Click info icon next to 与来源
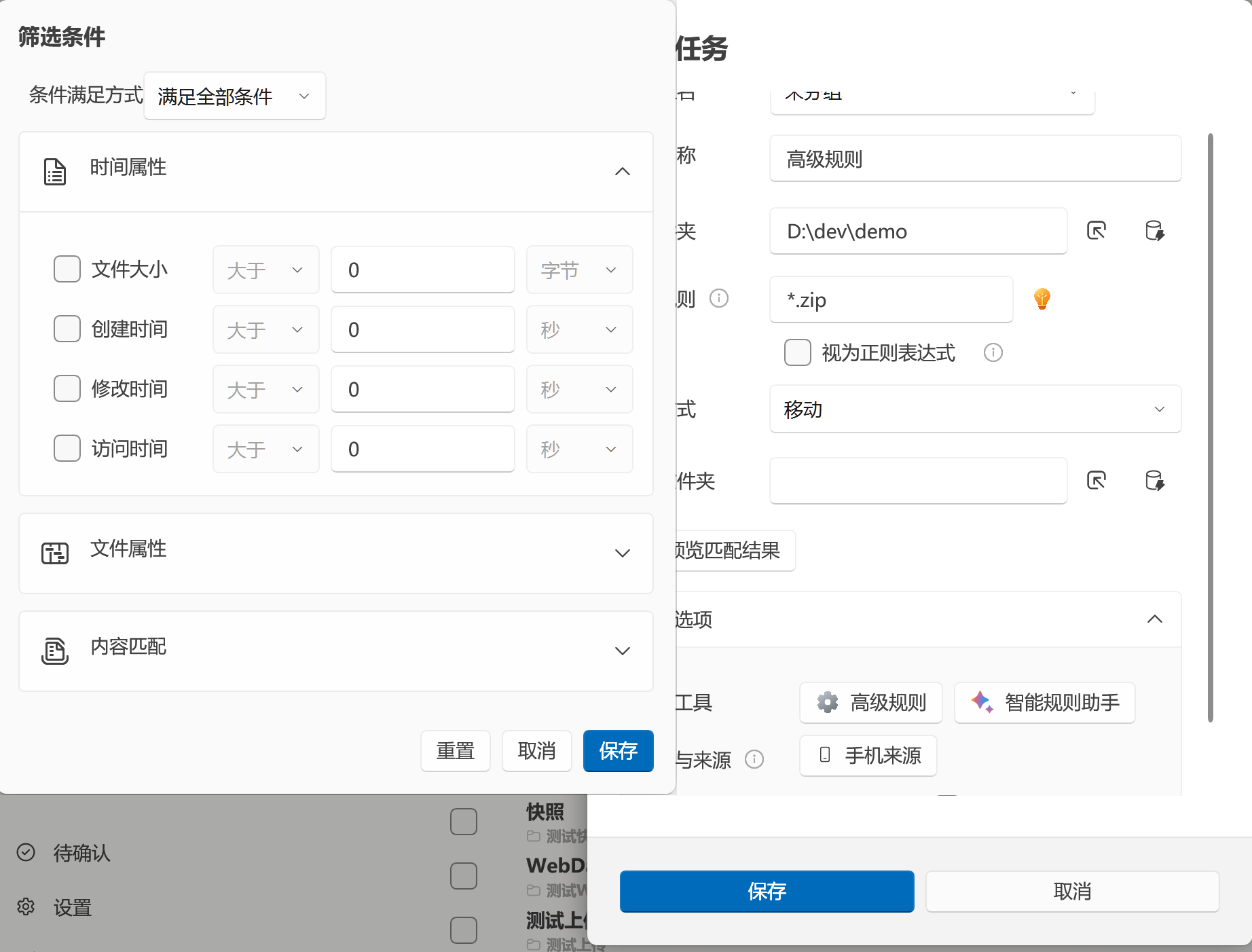Image resolution: width=1252 pixels, height=952 pixels. point(754,758)
